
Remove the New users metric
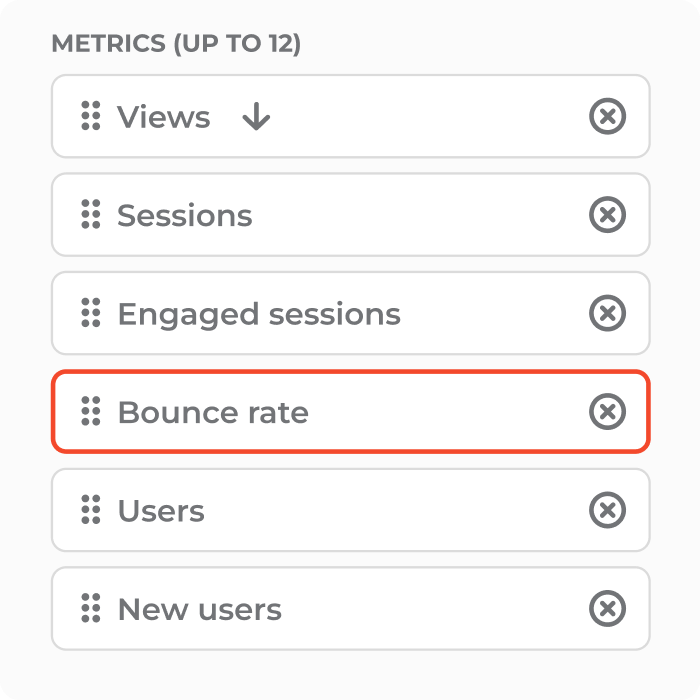[607, 608]
